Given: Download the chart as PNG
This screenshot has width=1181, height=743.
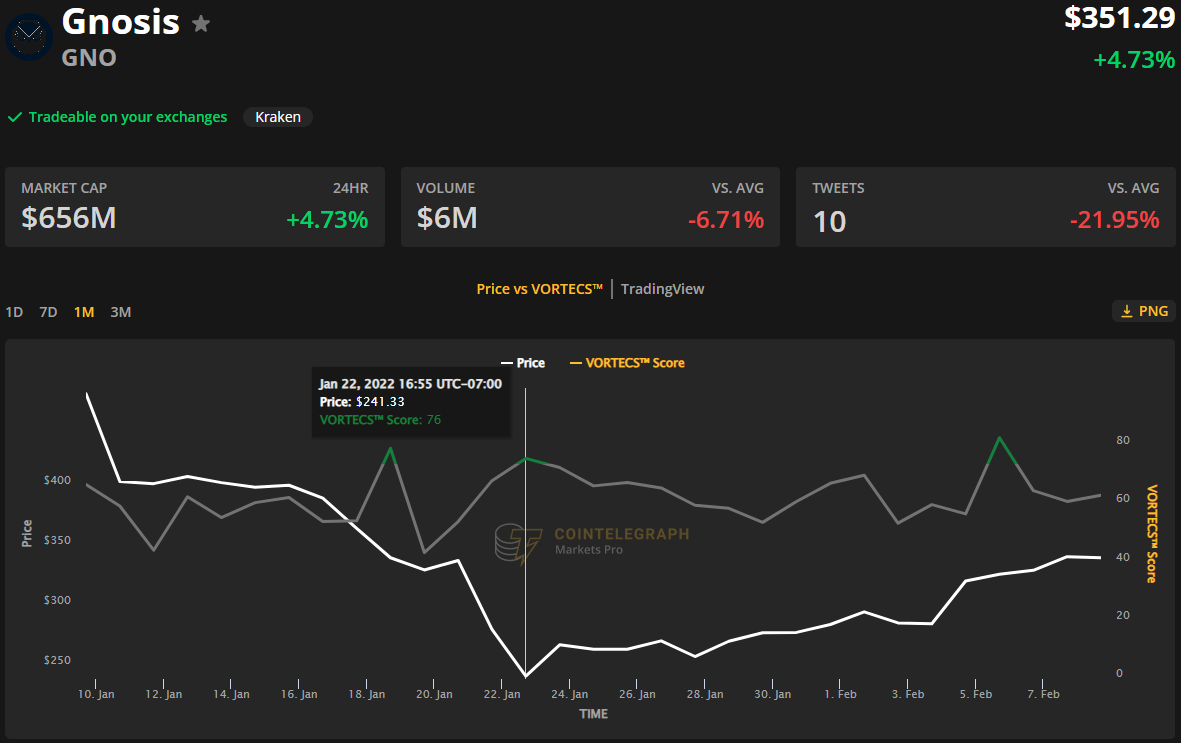Looking at the screenshot, I should pyautogui.click(x=1143, y=311).
